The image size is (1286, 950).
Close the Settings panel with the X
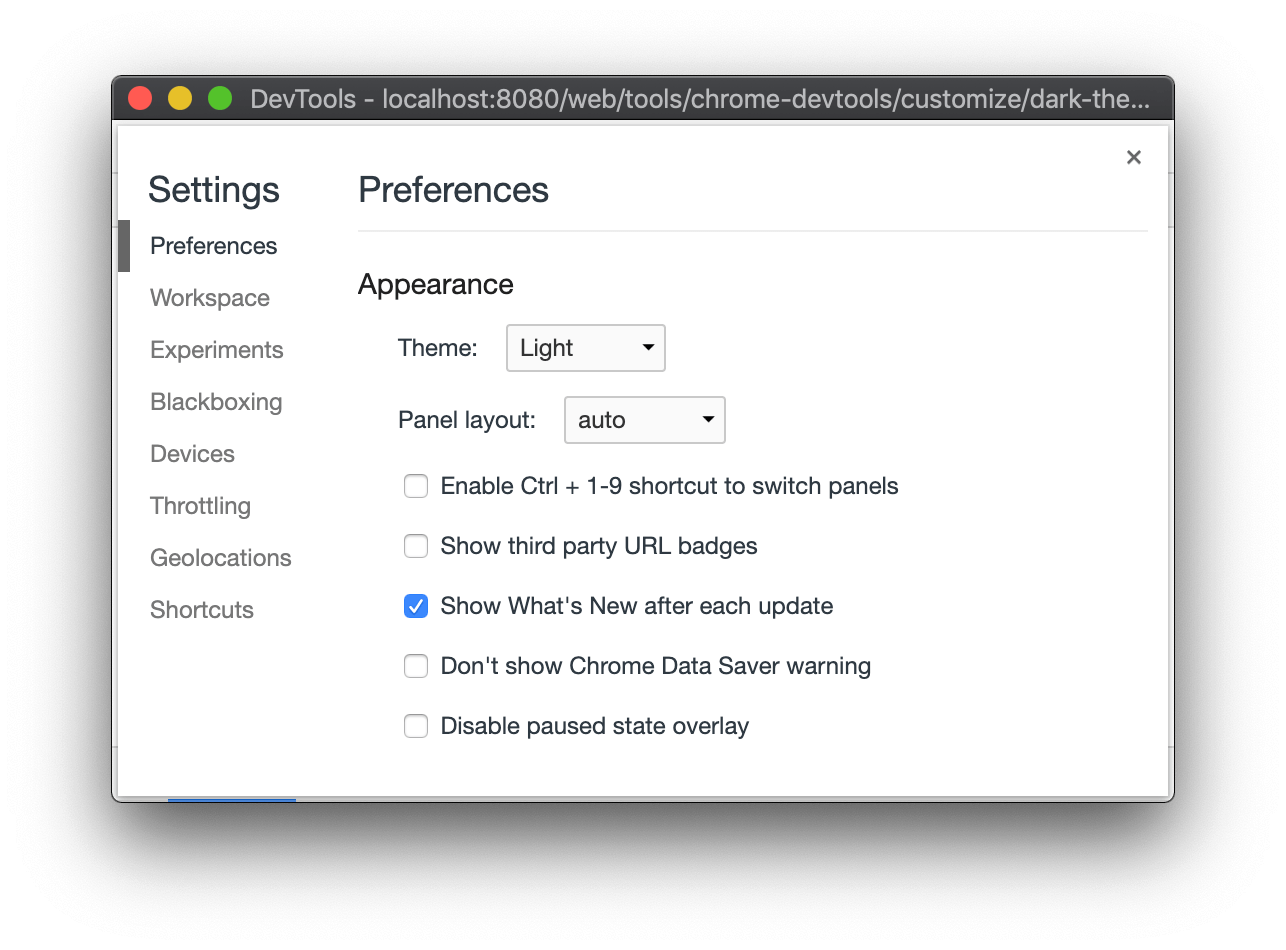pyautogui.click(x=1133, y=157)
